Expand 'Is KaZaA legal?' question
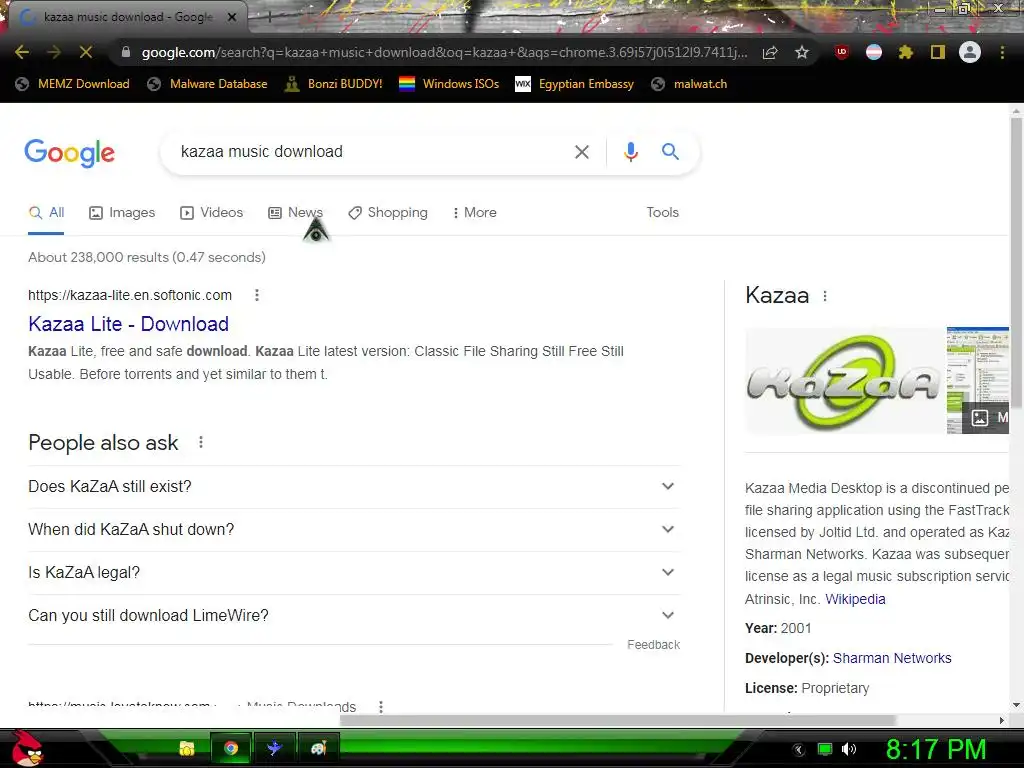 [354, 573]
